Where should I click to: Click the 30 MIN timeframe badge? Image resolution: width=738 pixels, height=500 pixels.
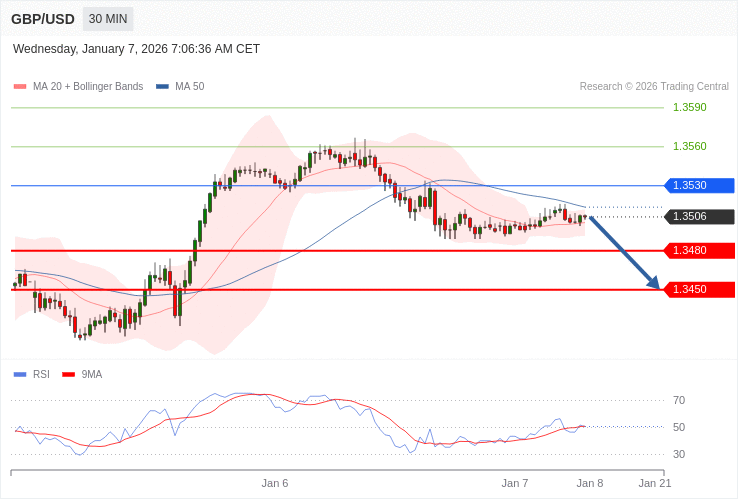click(108, 19)
